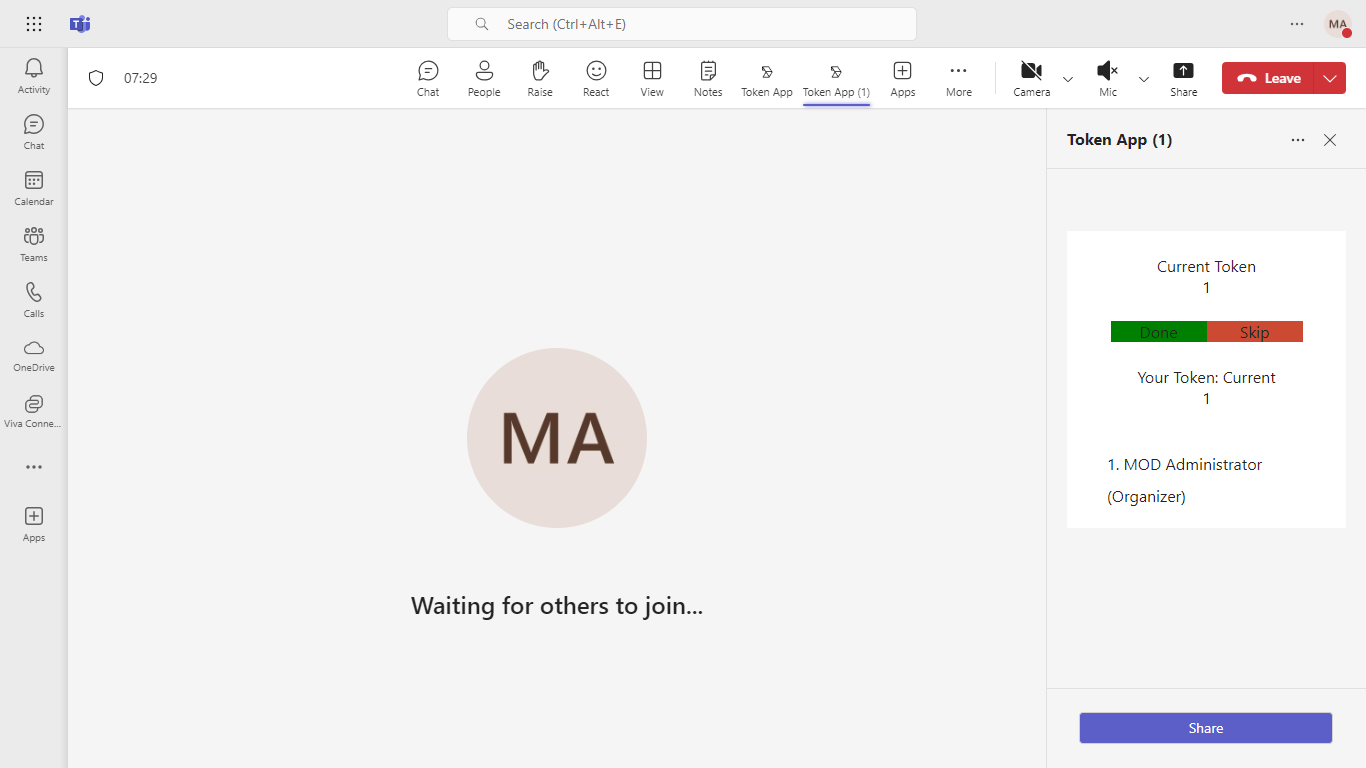Raise your hand in the meeting
This screenshot has height=768, width=1366.
[x=540, y=78]
